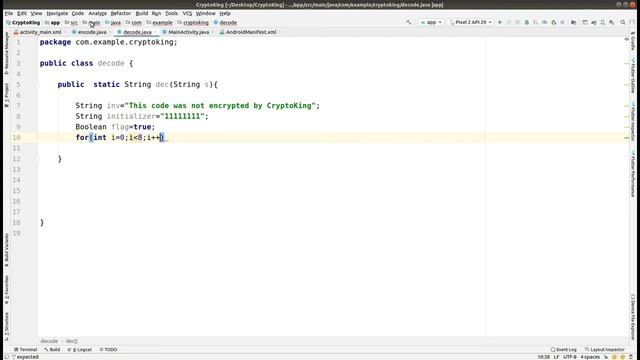The height and width of the screenshot is (360, 640).
Task: Open the Build tool window
Action: pyautogui.click(x=52, y=350)
